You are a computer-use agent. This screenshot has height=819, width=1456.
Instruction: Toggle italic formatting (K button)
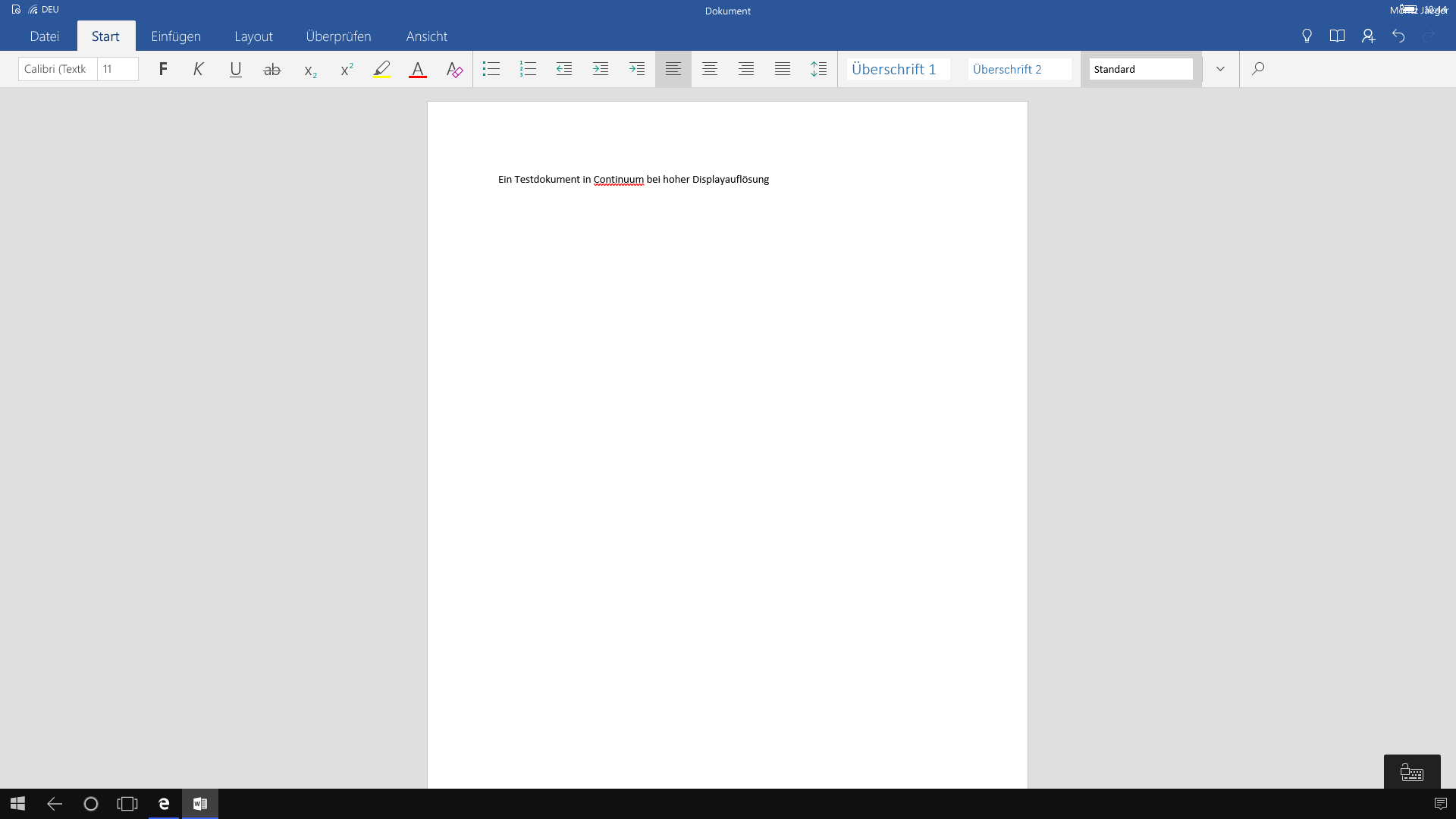click(199, 69)
